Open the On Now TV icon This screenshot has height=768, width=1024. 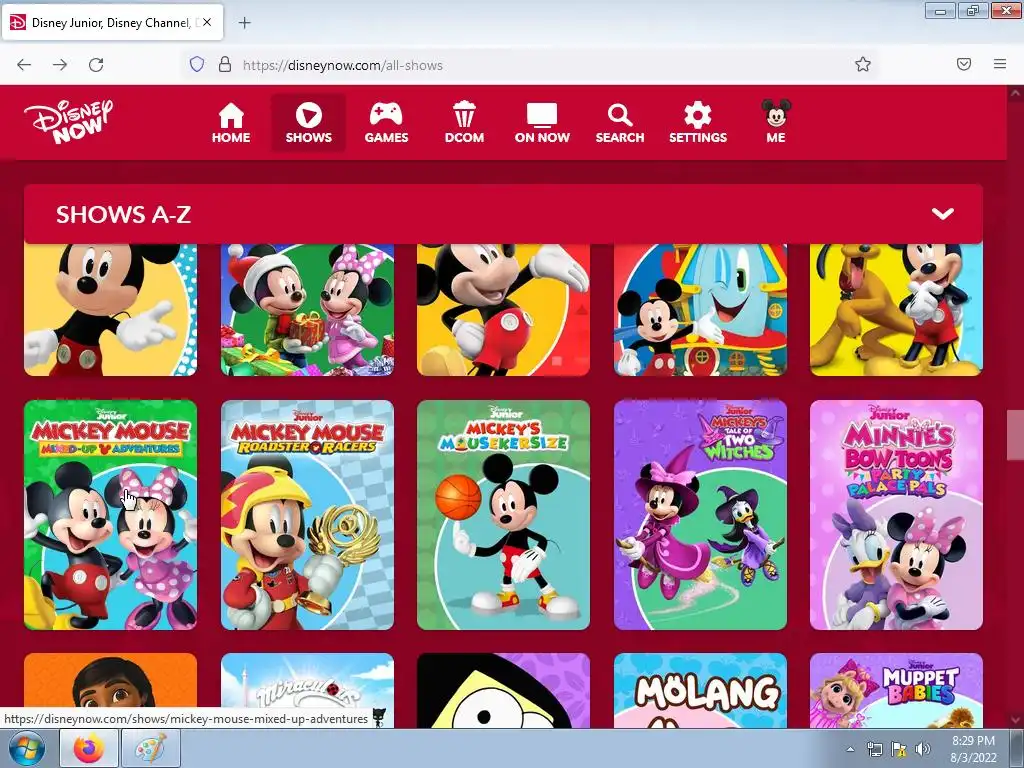pyautogui.click(x=542, y=123)
